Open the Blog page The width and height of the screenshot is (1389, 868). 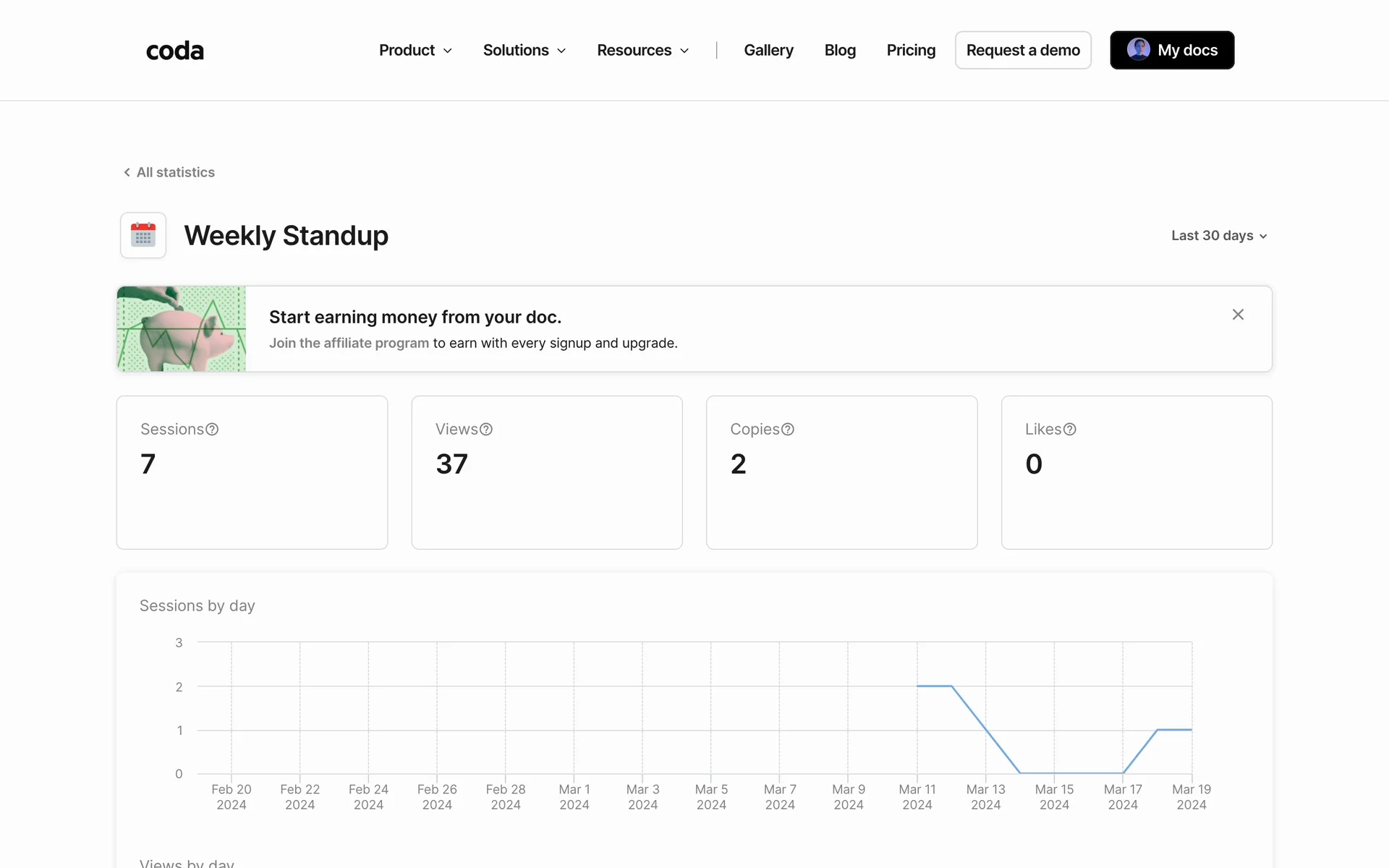(840, 51)
